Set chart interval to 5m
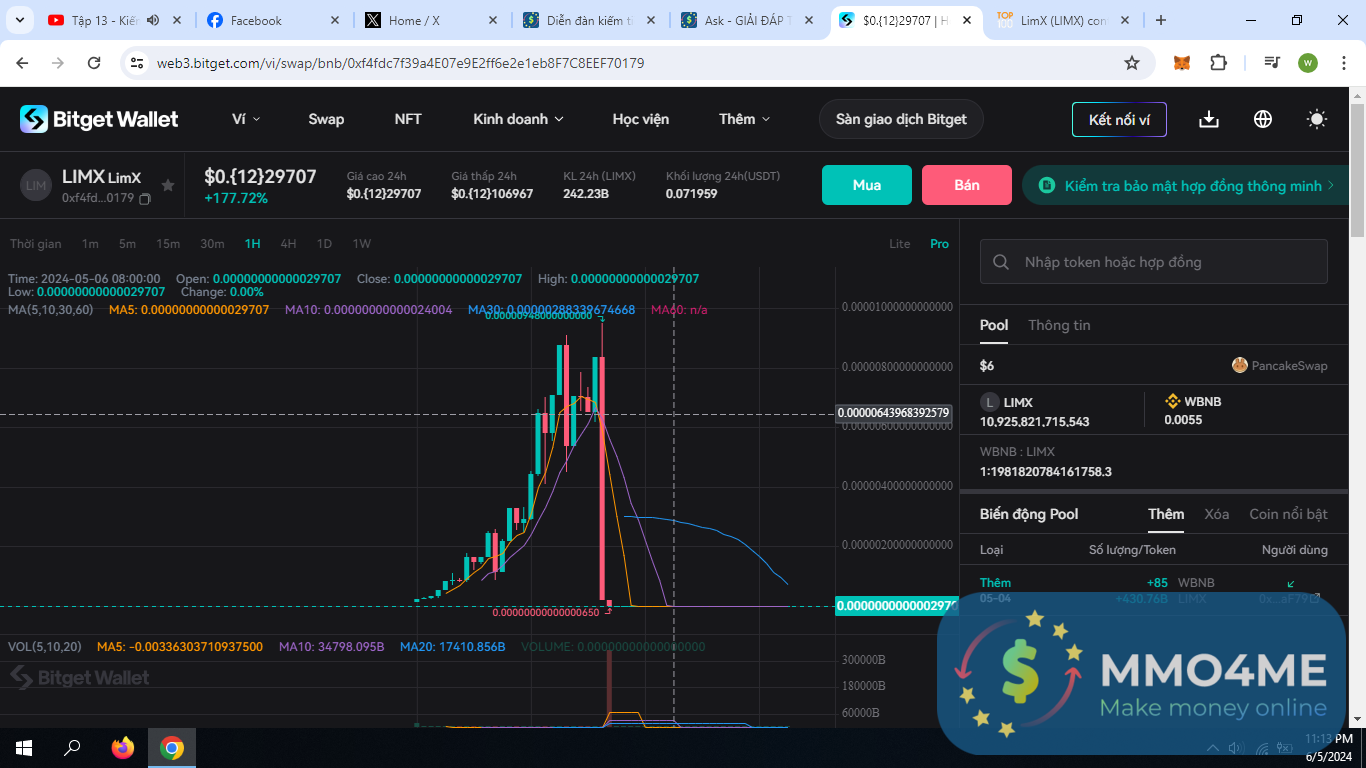The height and width of the screenshot is (768, 1366). 127,244
